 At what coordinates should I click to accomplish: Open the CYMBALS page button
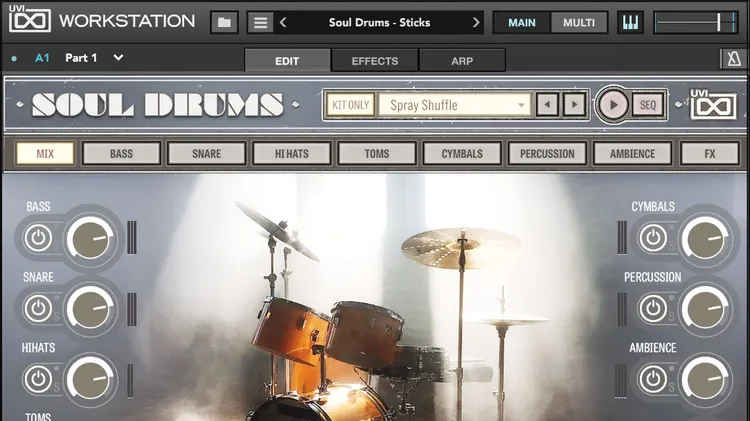coord(462,154)
